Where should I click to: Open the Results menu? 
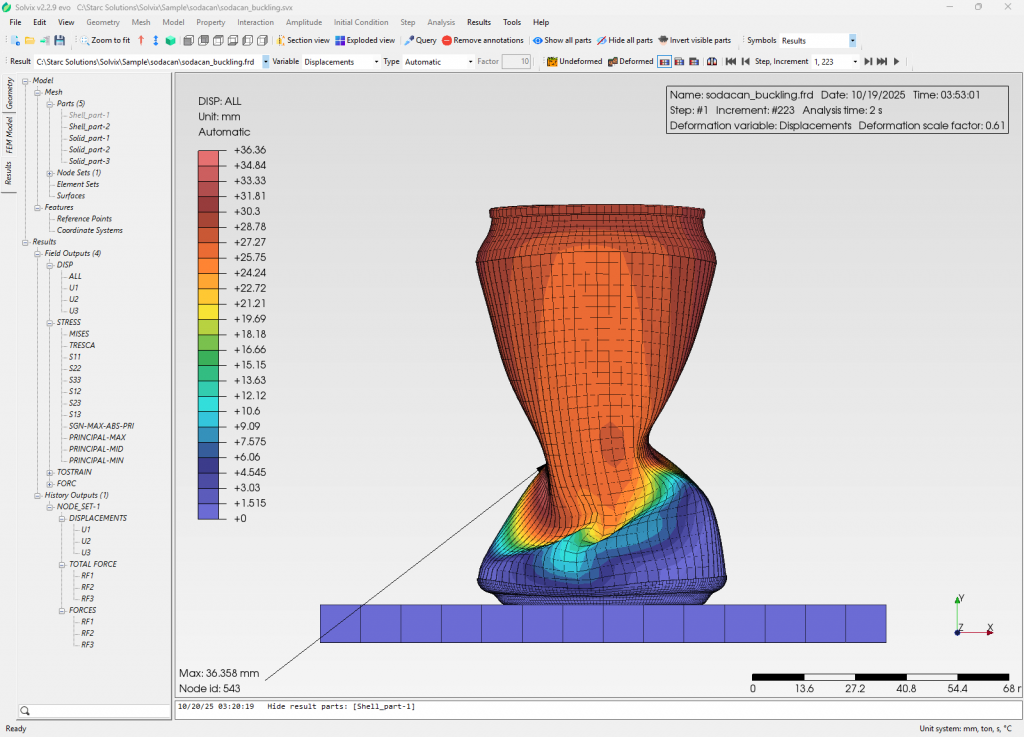click(479, 22)
